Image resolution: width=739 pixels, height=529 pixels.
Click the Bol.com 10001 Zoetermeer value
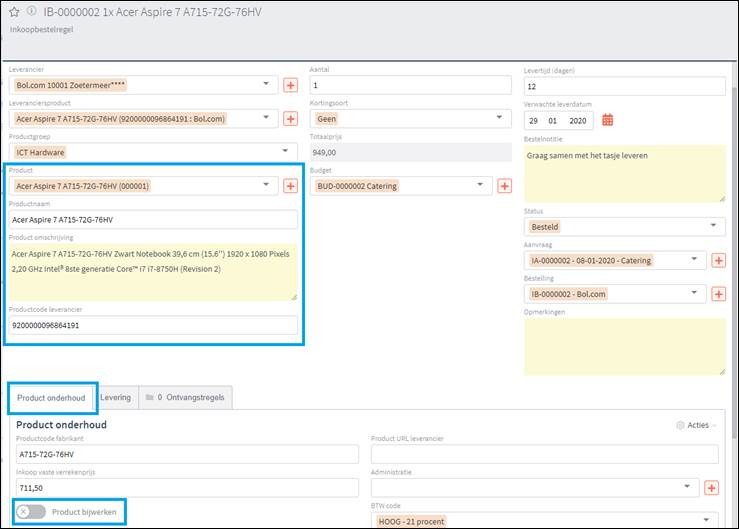pyautogui.click(x=71, y=85)
